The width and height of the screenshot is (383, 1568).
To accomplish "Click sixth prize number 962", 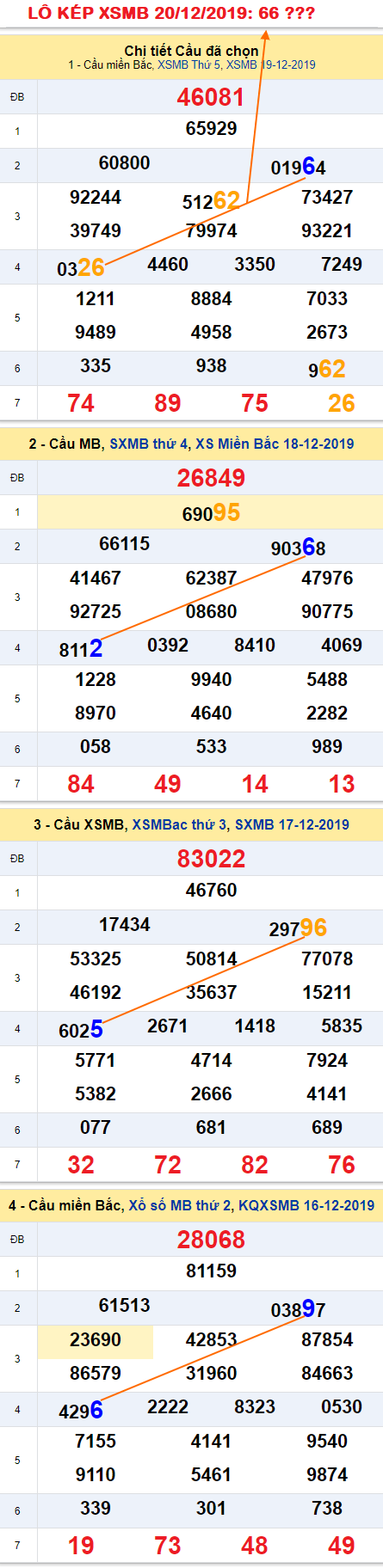I will (327, 370).
